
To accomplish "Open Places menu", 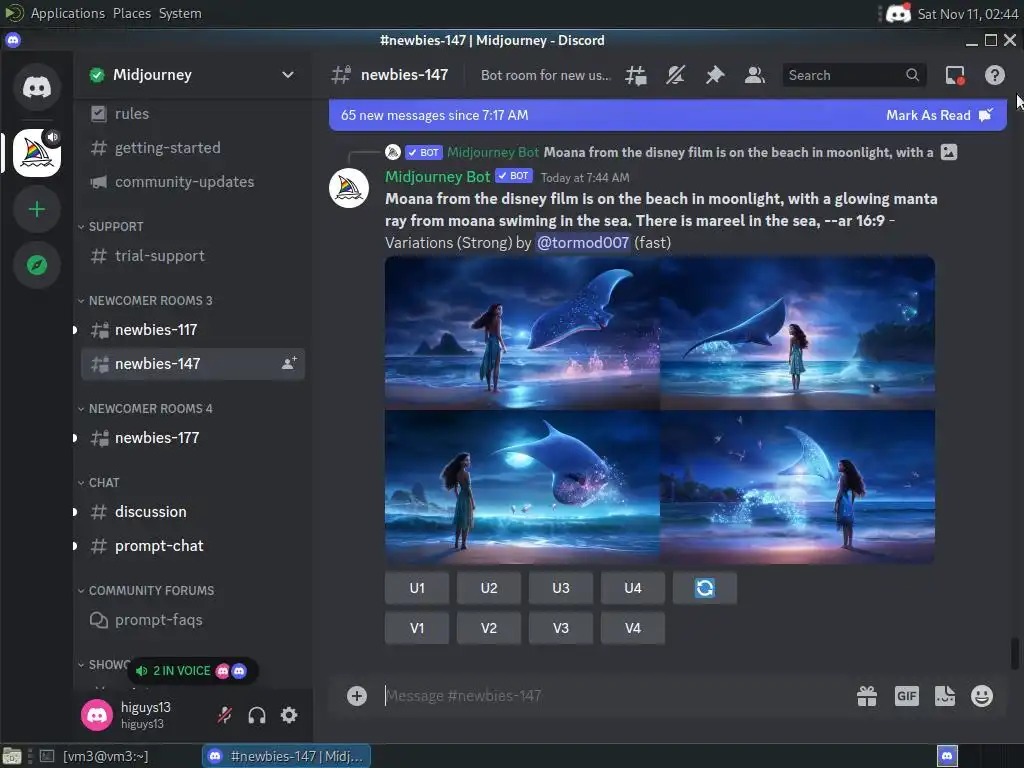I will [131, 13].
